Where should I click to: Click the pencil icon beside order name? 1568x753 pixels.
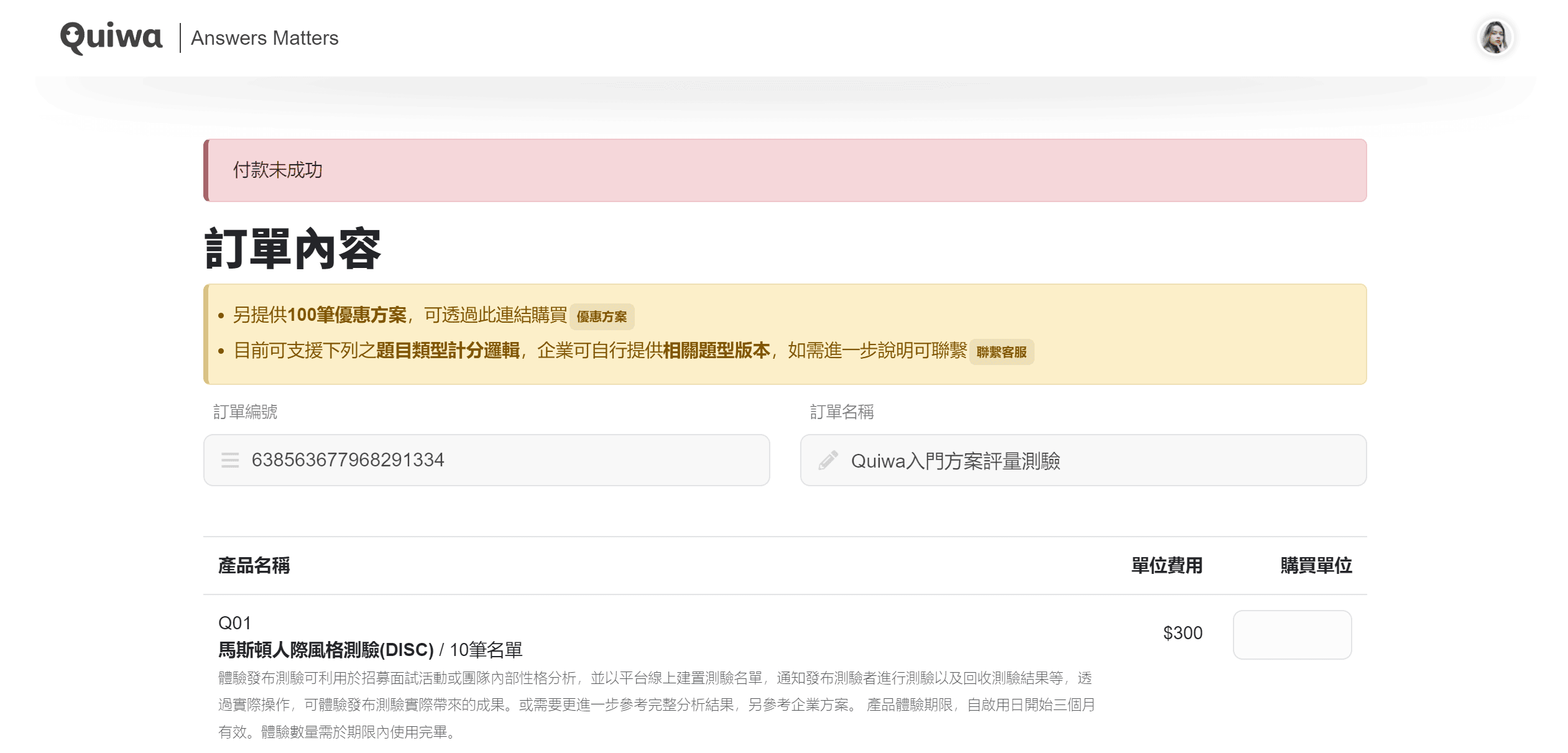[x=828, y=461]
